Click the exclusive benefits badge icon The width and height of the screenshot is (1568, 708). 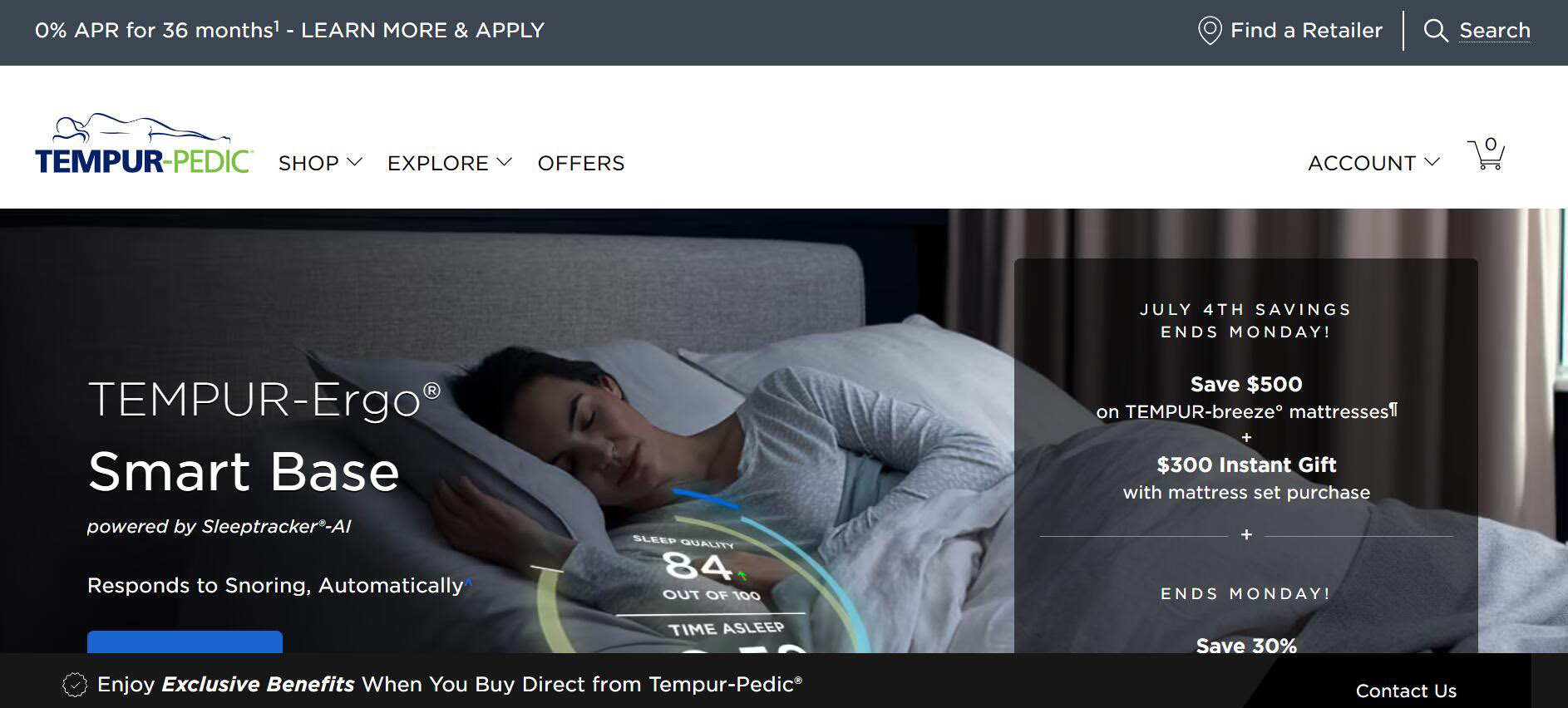pyautogui.click(x=75, y=685)
